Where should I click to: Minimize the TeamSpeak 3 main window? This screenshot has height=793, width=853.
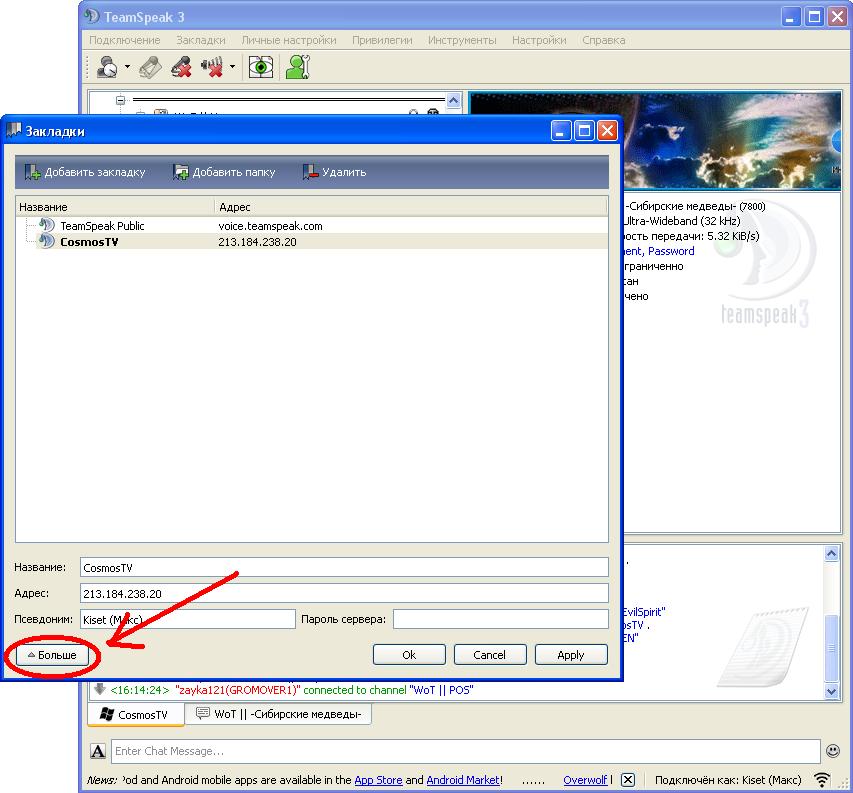pyautogui.click(x=791, y=17)
